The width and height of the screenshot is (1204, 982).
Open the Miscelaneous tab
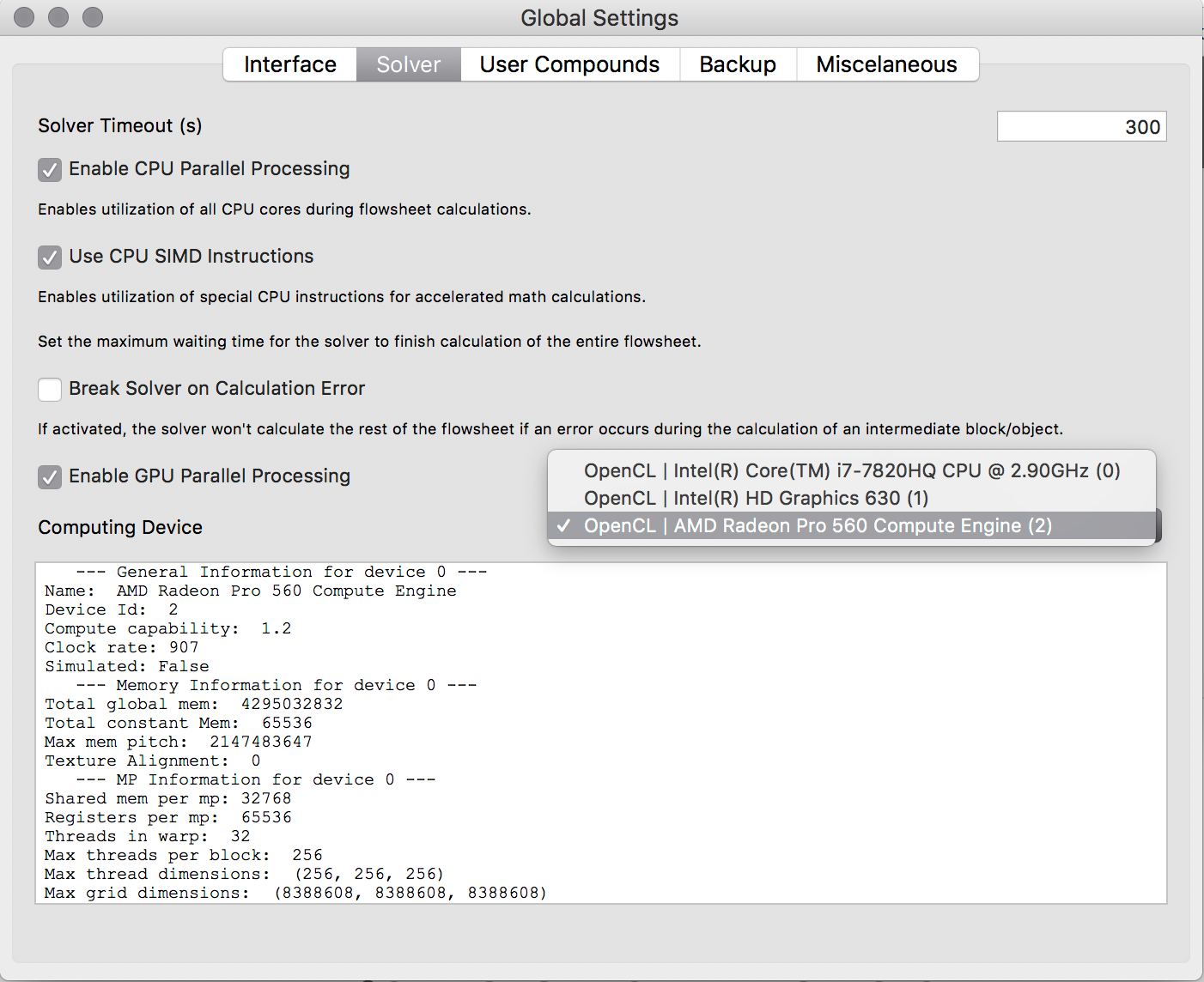pyautogui.click(x=886, y=64)
